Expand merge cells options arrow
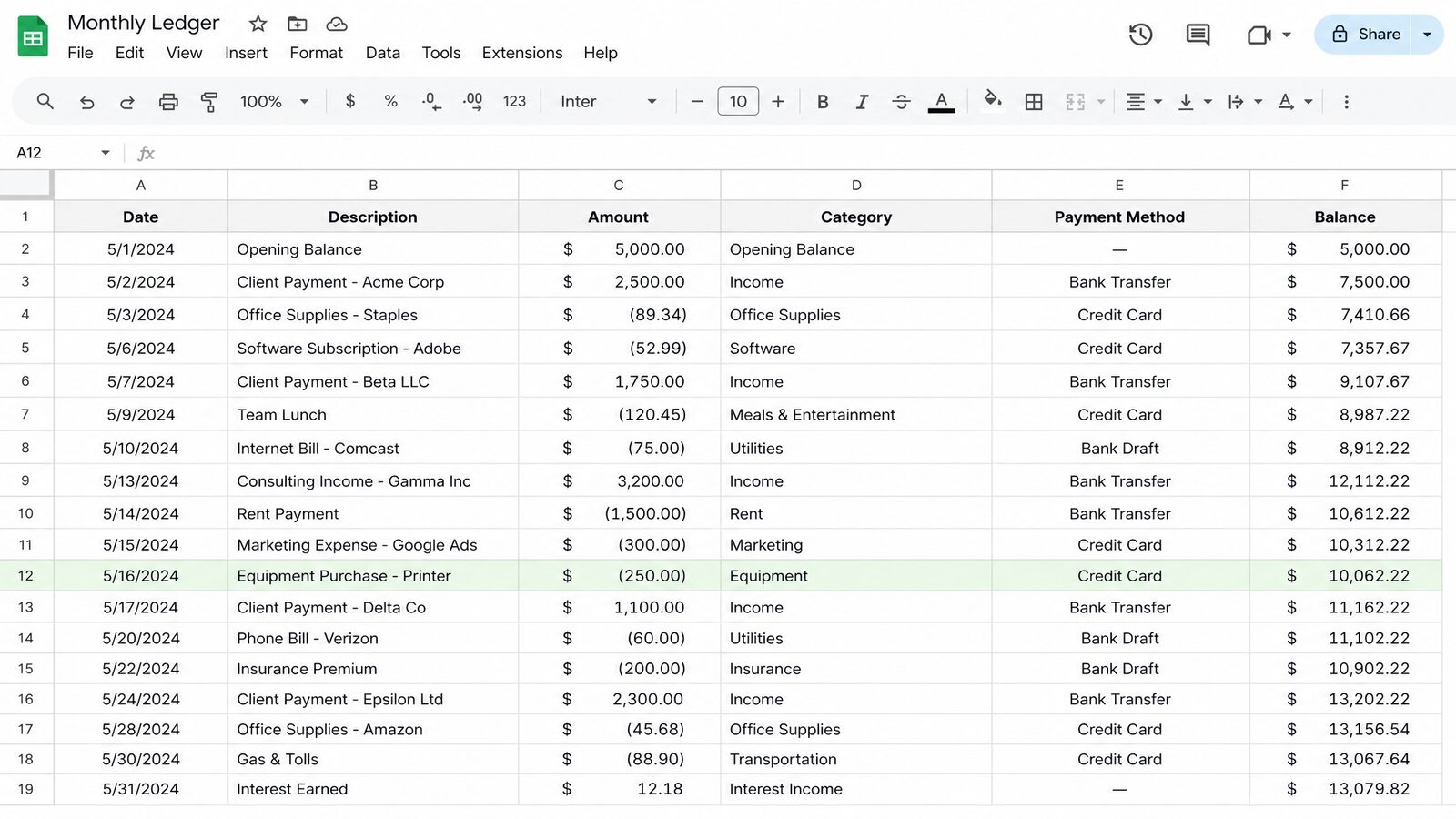Viewport: 1456px width, 819px height. pyautogui.click(x=1101, y=102)
